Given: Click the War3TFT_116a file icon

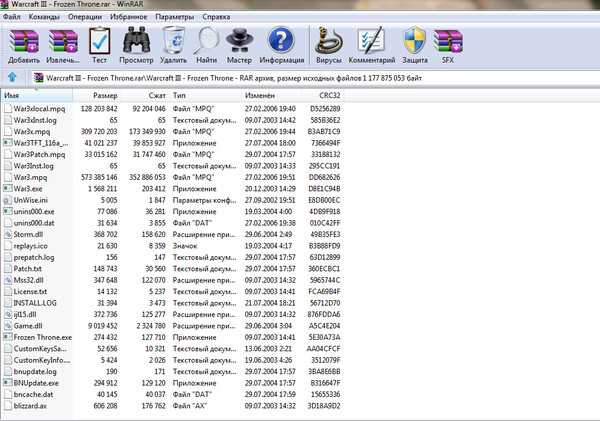Looking at the screenshot, I should point(8,143).
